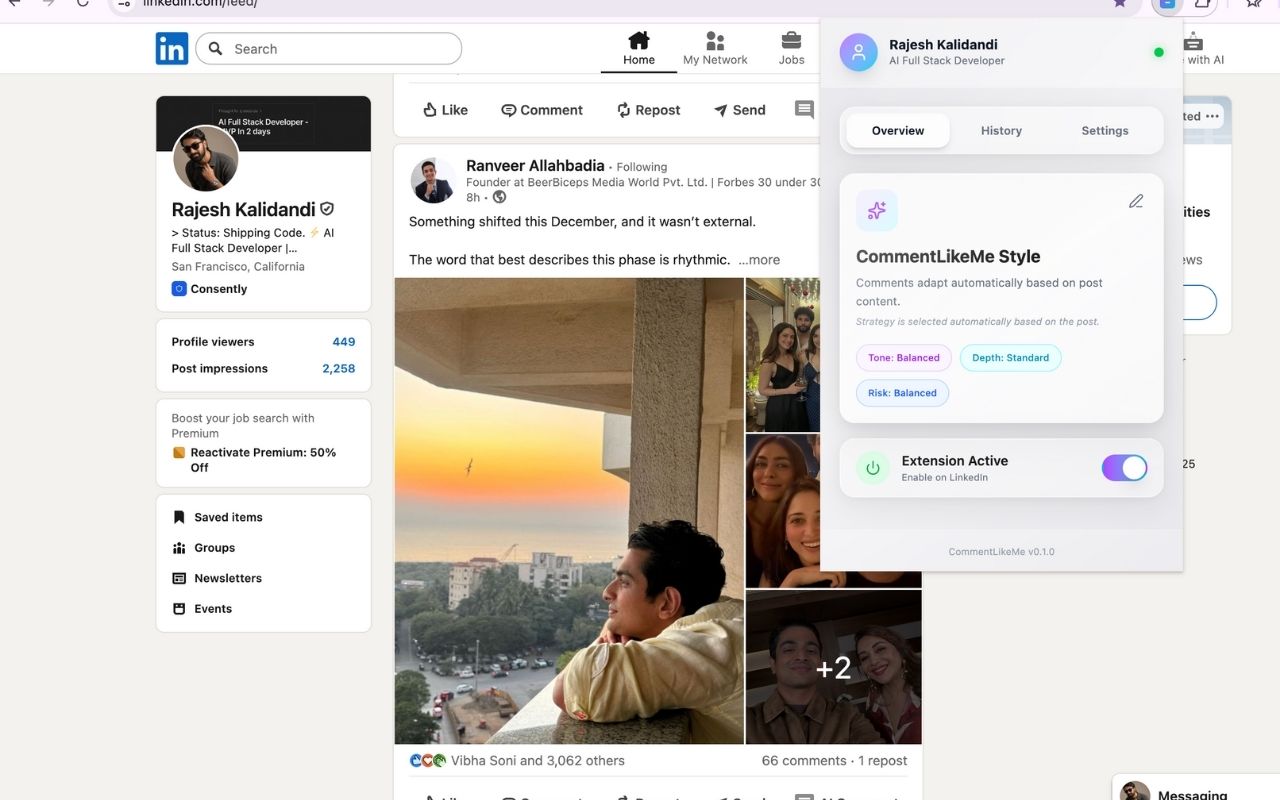Switch to the Settings tab
Image resolution: width=1280 pixels, height=800 pixels.
click(1104, 131)
